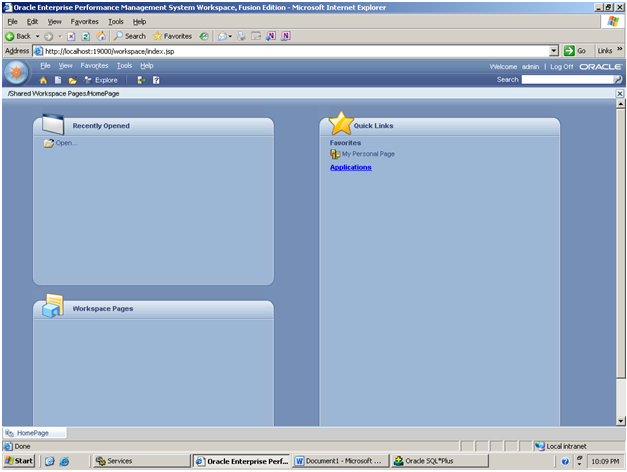Click the IE Back button
The image size is (627, 472).
pos(18,36)
